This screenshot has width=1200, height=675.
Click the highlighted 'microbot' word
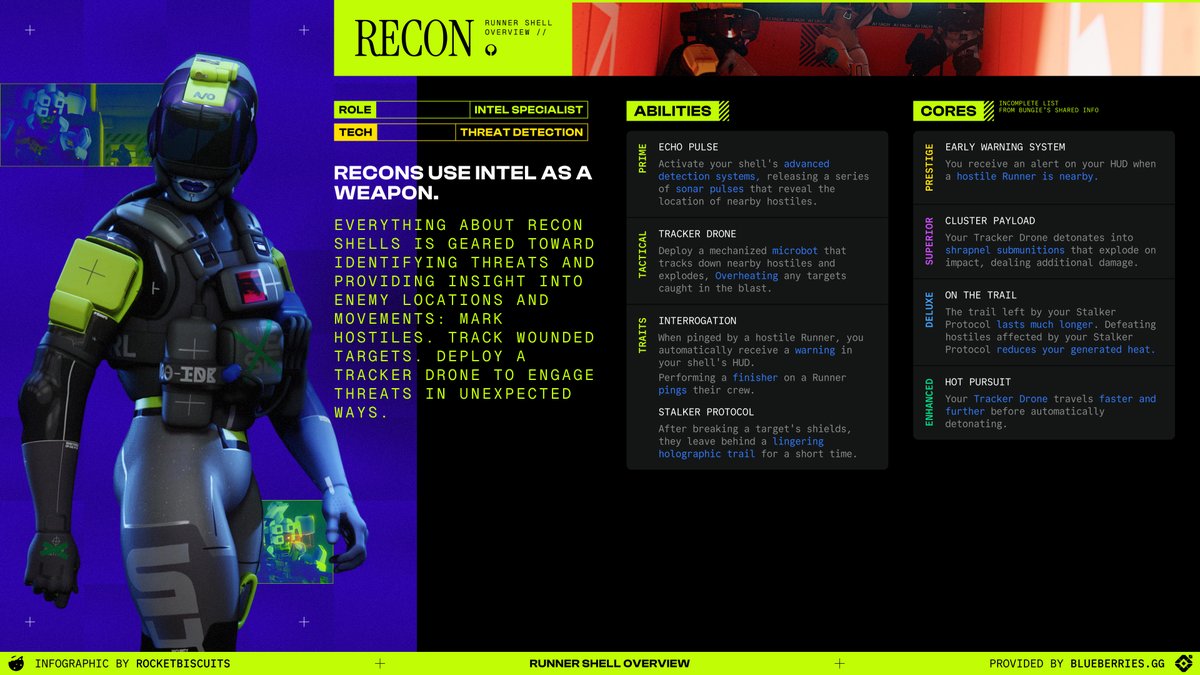tap(796, 251)
